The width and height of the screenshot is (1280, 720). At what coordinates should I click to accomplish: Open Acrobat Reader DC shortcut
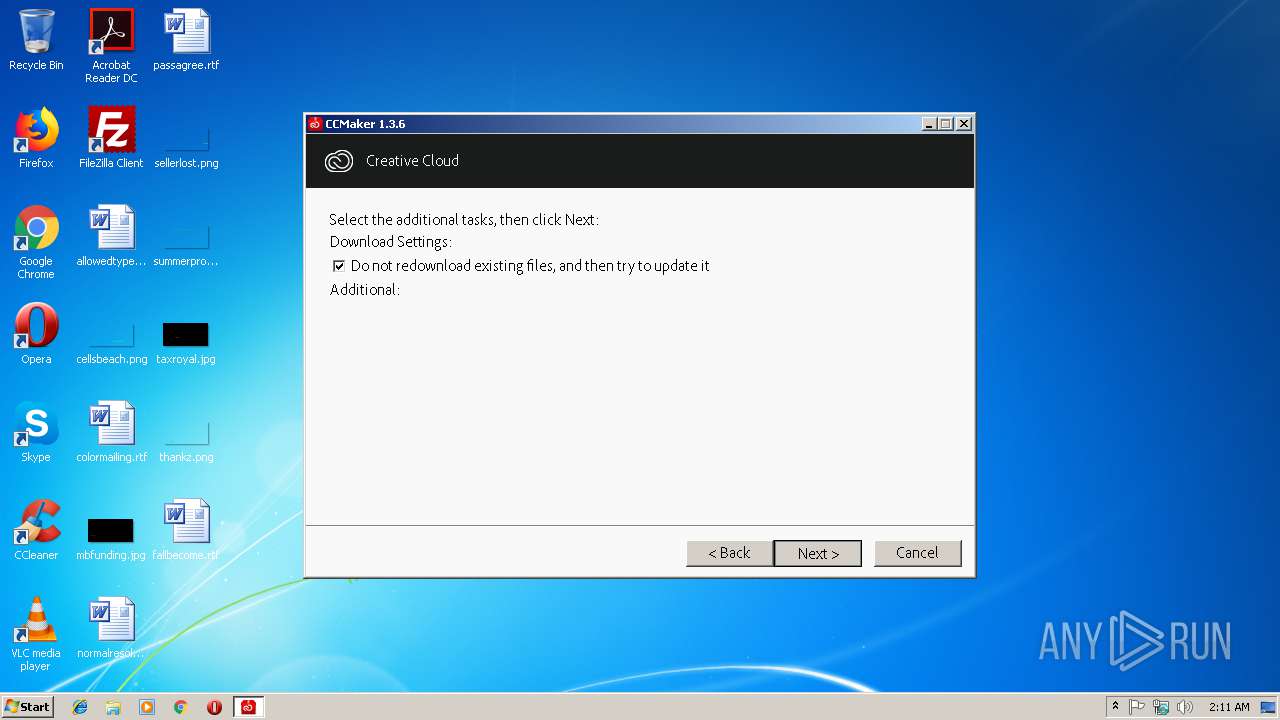click(111, 46)
